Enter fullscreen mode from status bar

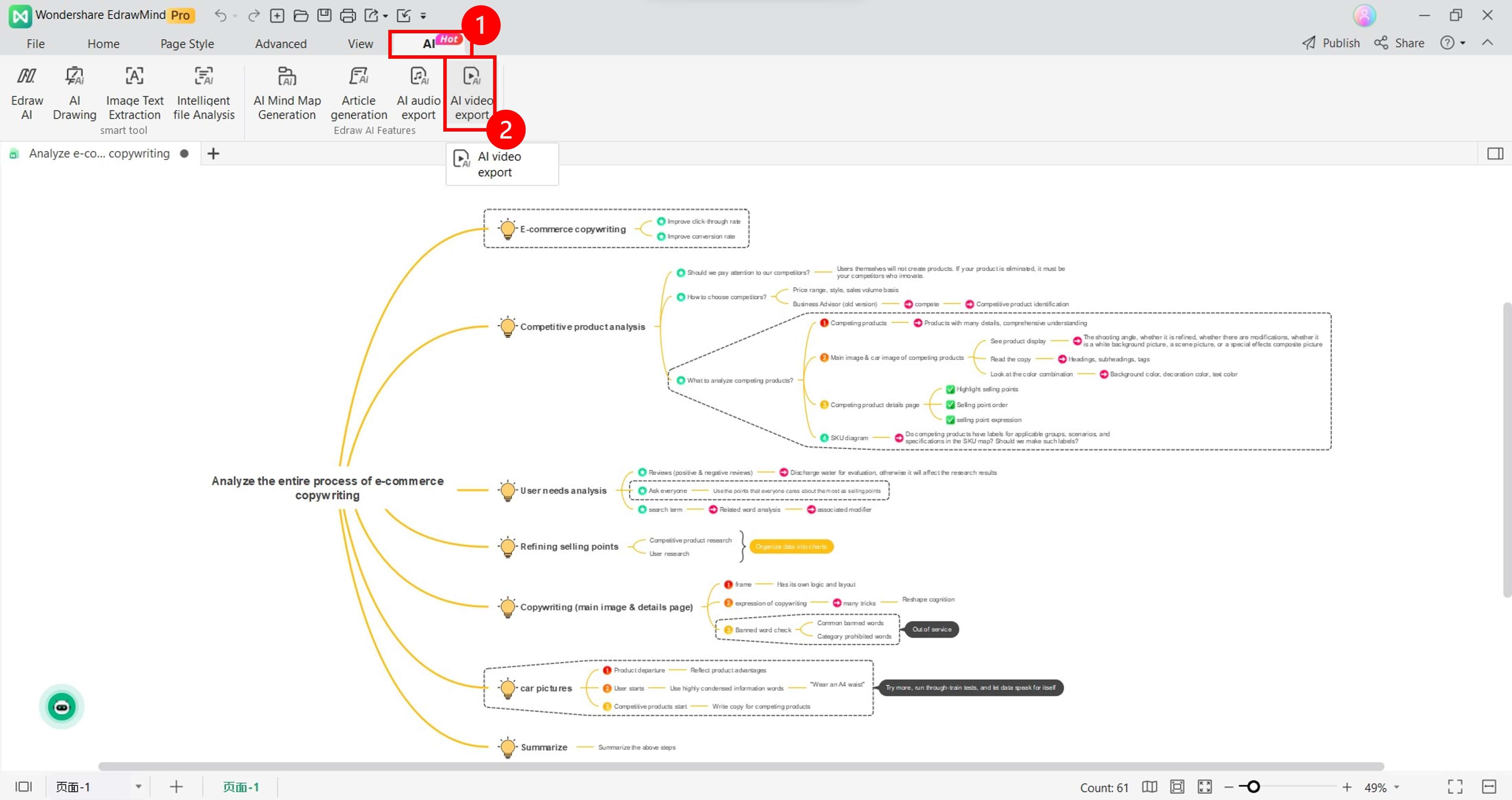[x=1455, y=787]
